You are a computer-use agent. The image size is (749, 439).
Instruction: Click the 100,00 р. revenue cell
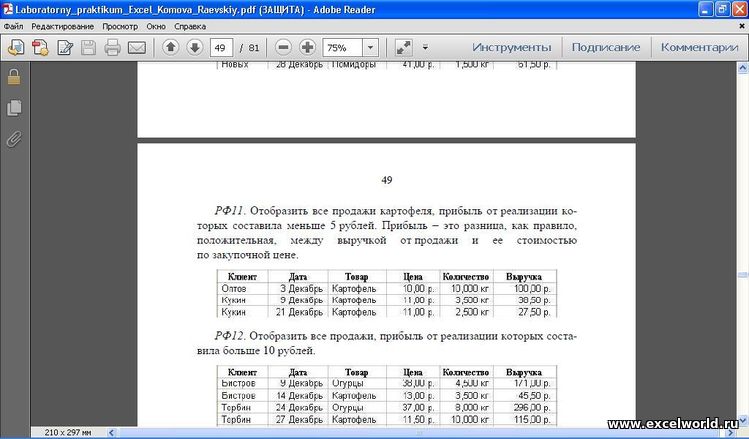click(x=532, y=289)
